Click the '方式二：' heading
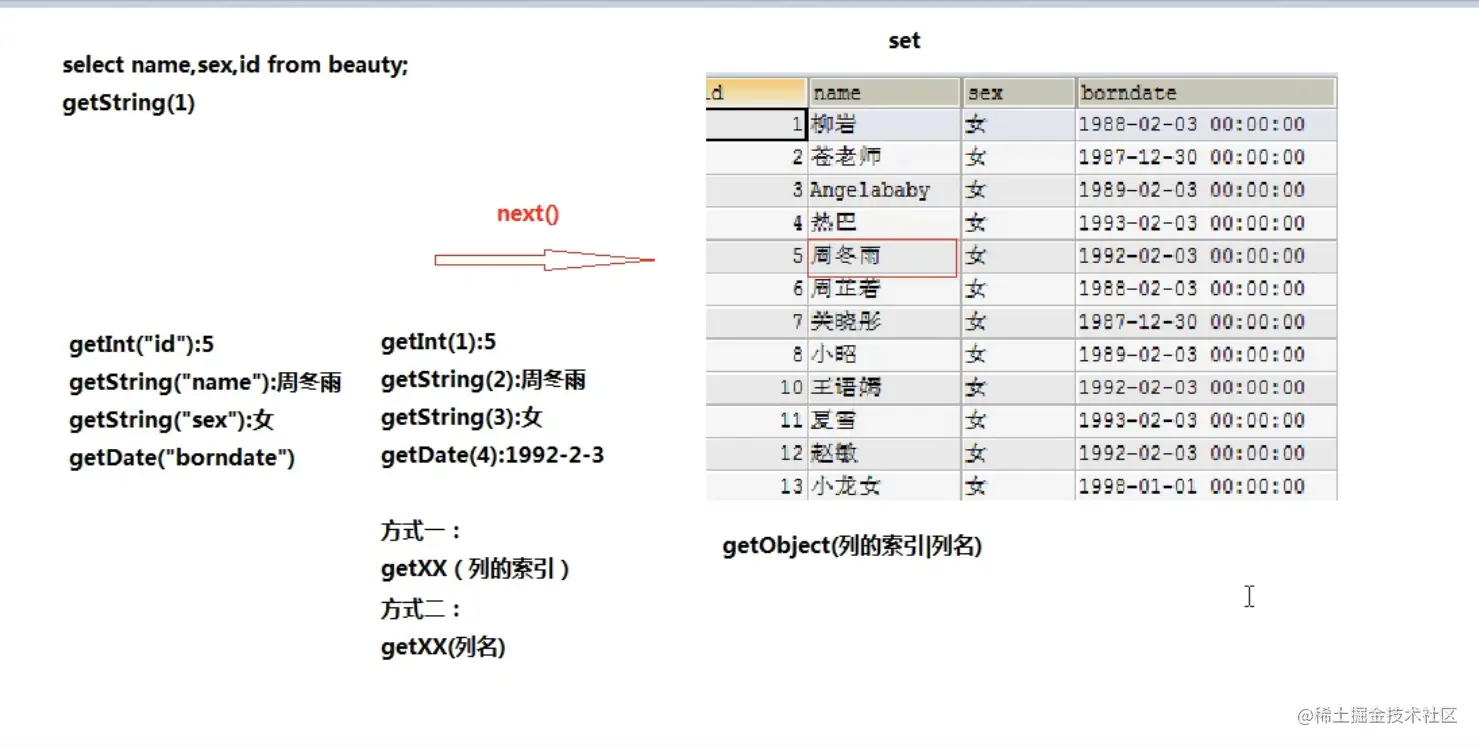1479x747 pixels. click(420, 609)
